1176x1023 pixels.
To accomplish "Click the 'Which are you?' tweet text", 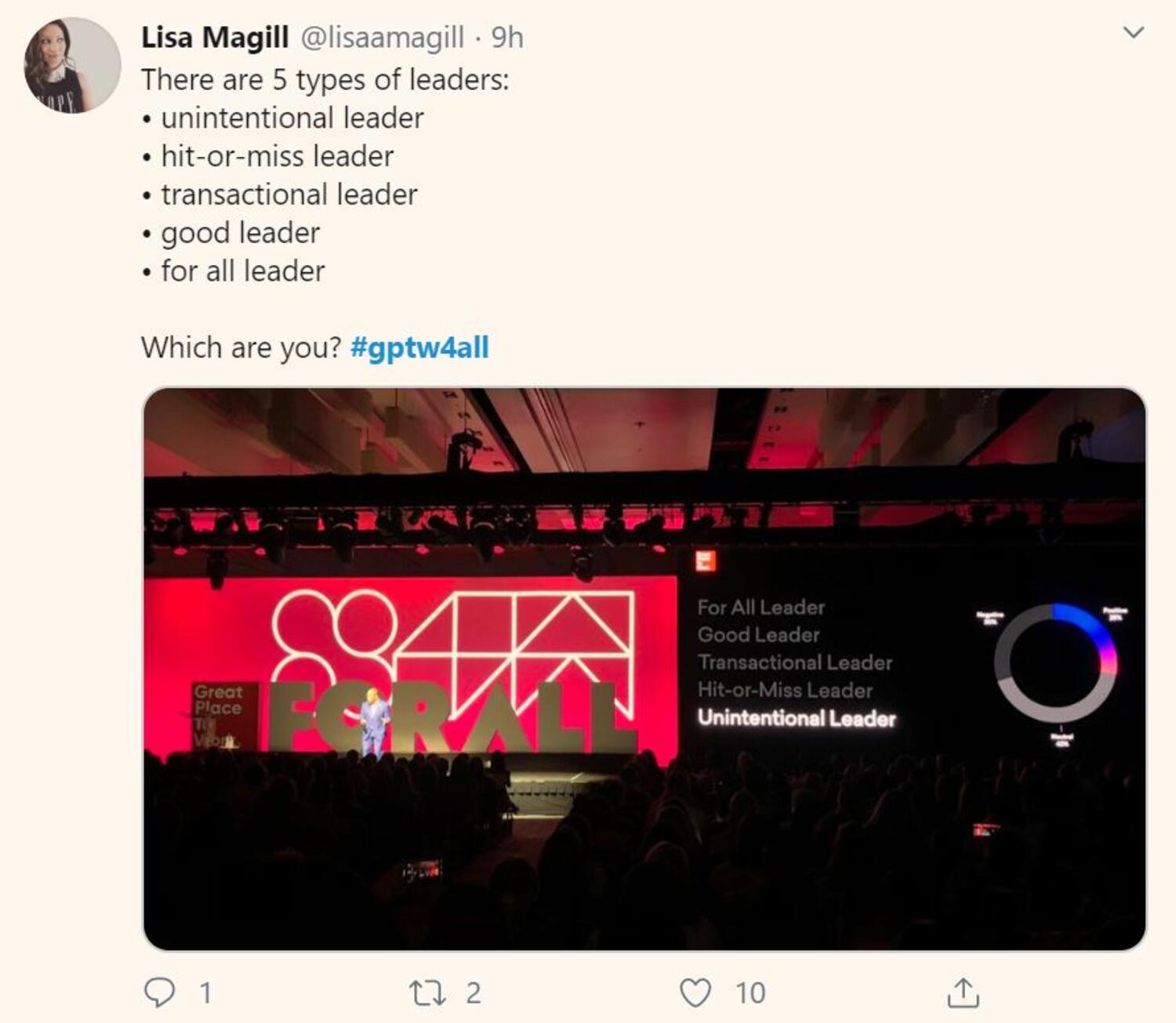I will pos(241,347).
